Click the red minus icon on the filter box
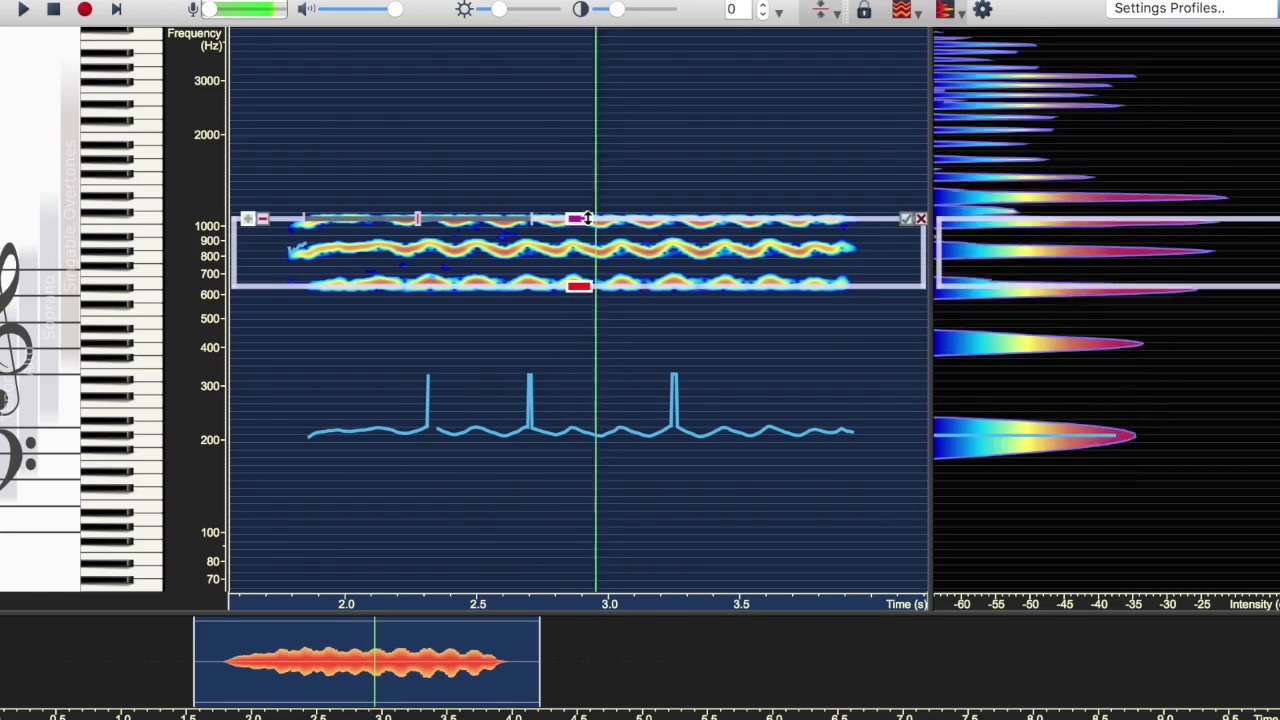 (263, 218)
